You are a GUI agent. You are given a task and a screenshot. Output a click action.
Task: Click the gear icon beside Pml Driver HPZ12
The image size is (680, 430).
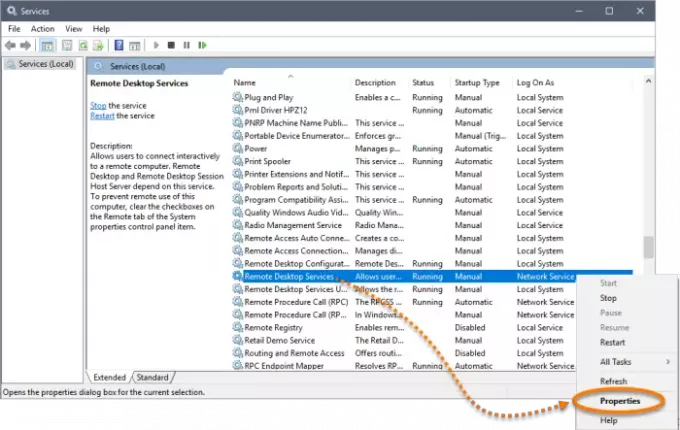click(x=238, y=110)
